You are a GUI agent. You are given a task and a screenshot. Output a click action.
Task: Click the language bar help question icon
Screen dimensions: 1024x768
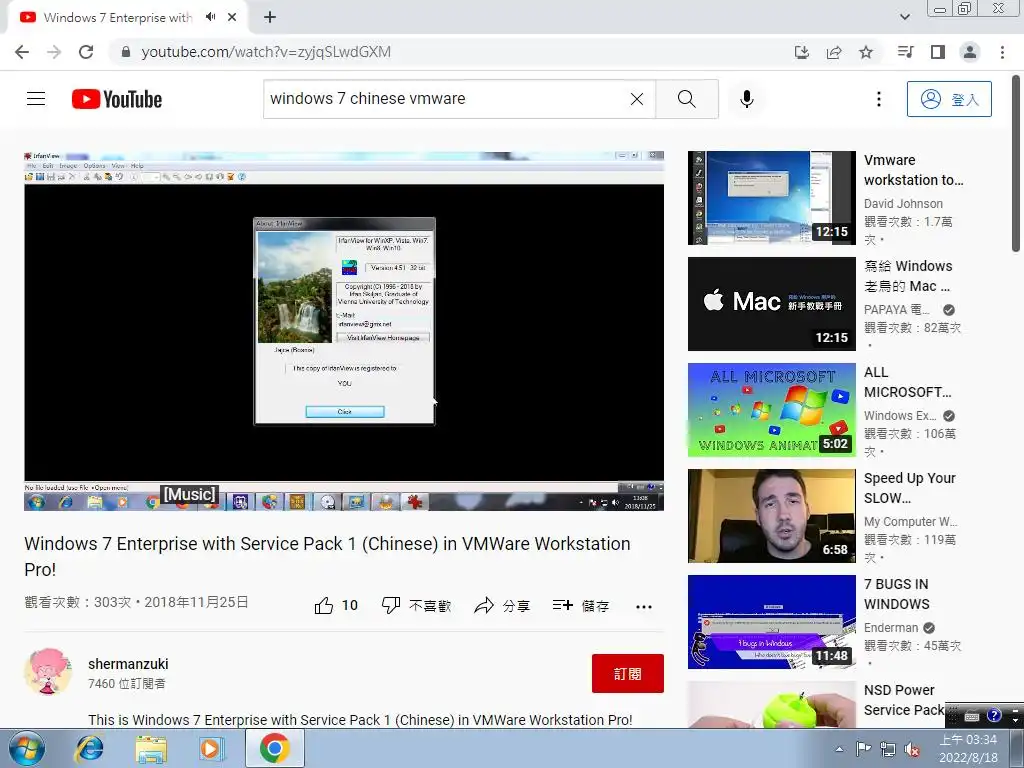pos(994,716)
